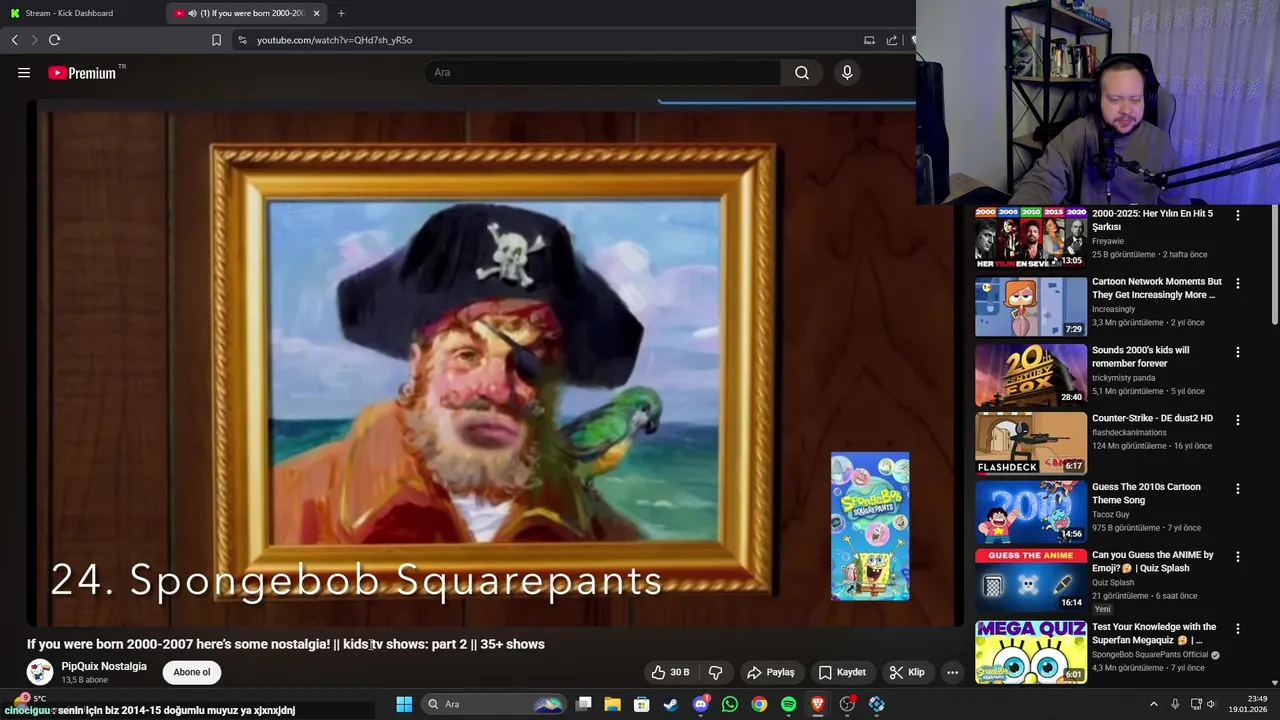Open options for Guess the ANIME video

coord(1238,556)
